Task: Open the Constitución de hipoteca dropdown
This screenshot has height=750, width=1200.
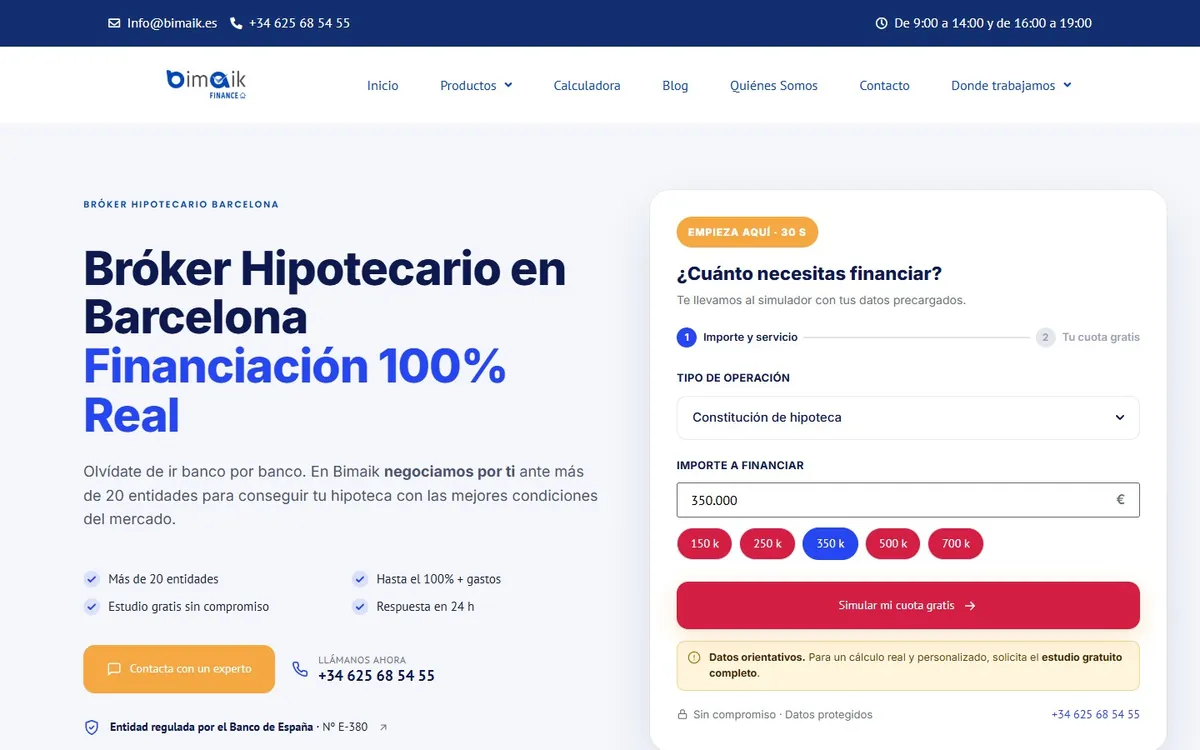Action: [x=908, y=418]
